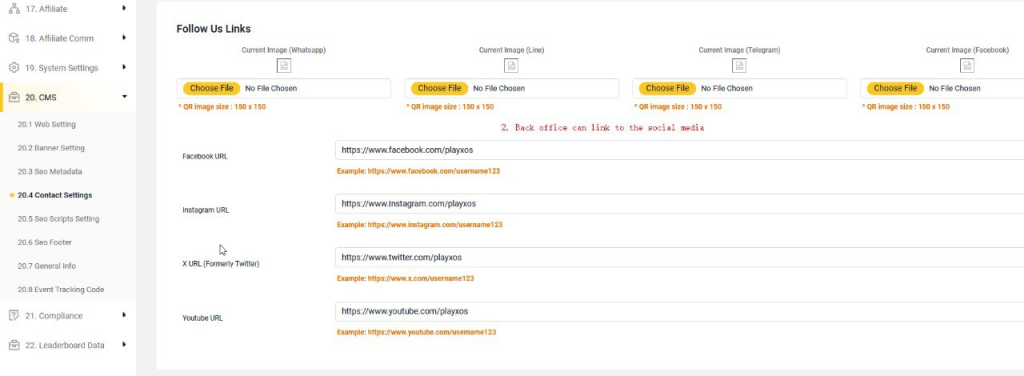Click the Follow Us Links heading
The height and width of the screenshot is (376, 1024).
coord(214,29)
